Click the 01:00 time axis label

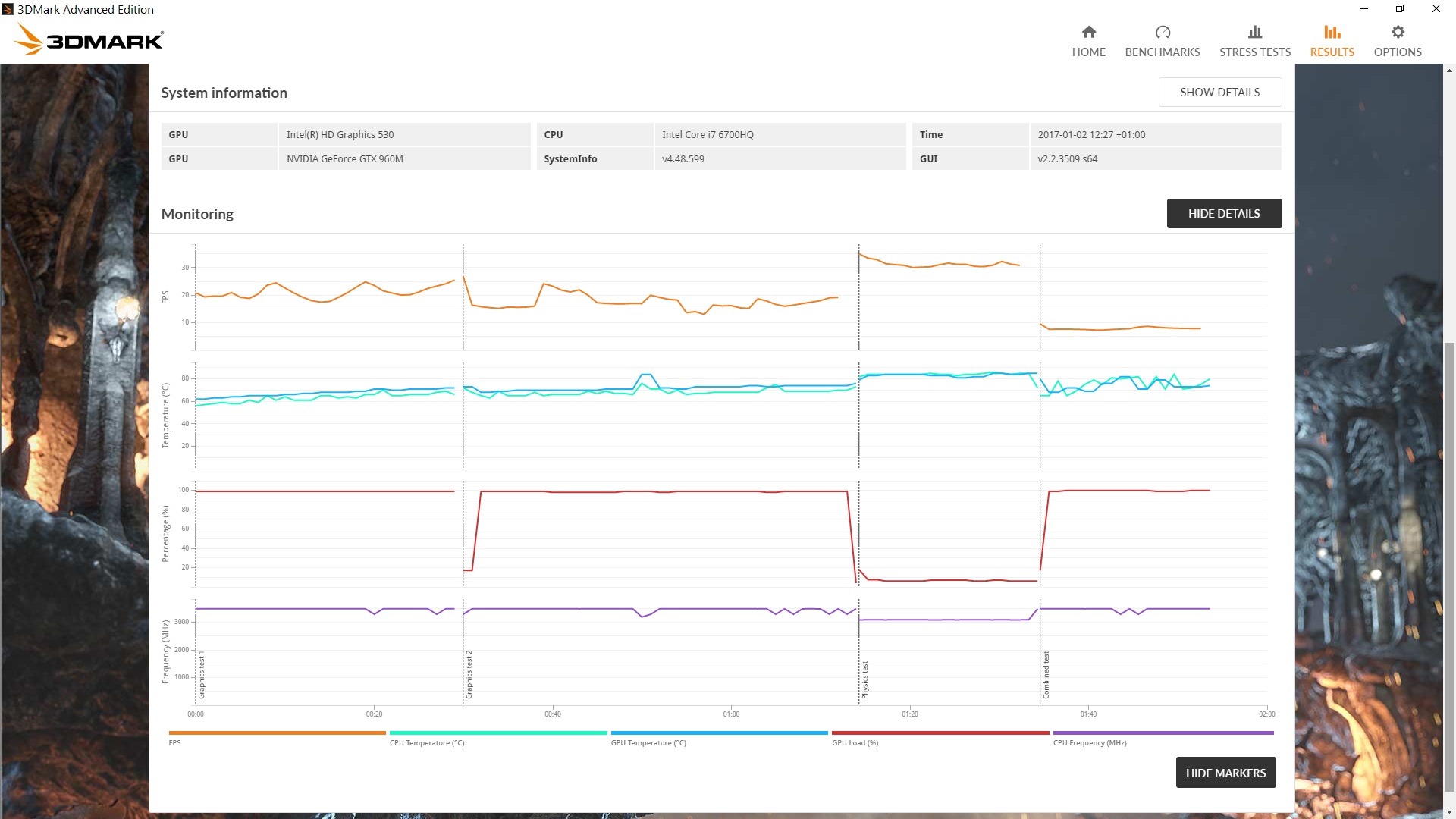tap(731, 714)
